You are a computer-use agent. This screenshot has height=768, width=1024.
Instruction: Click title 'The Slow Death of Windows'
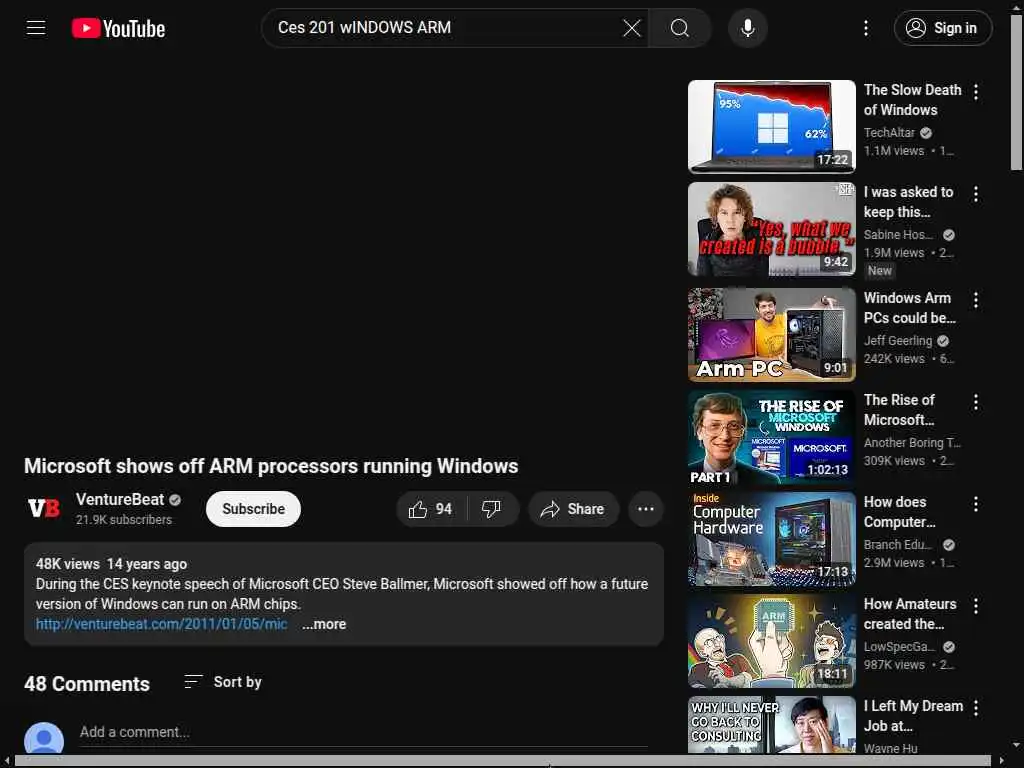click(x=912, y=100)
